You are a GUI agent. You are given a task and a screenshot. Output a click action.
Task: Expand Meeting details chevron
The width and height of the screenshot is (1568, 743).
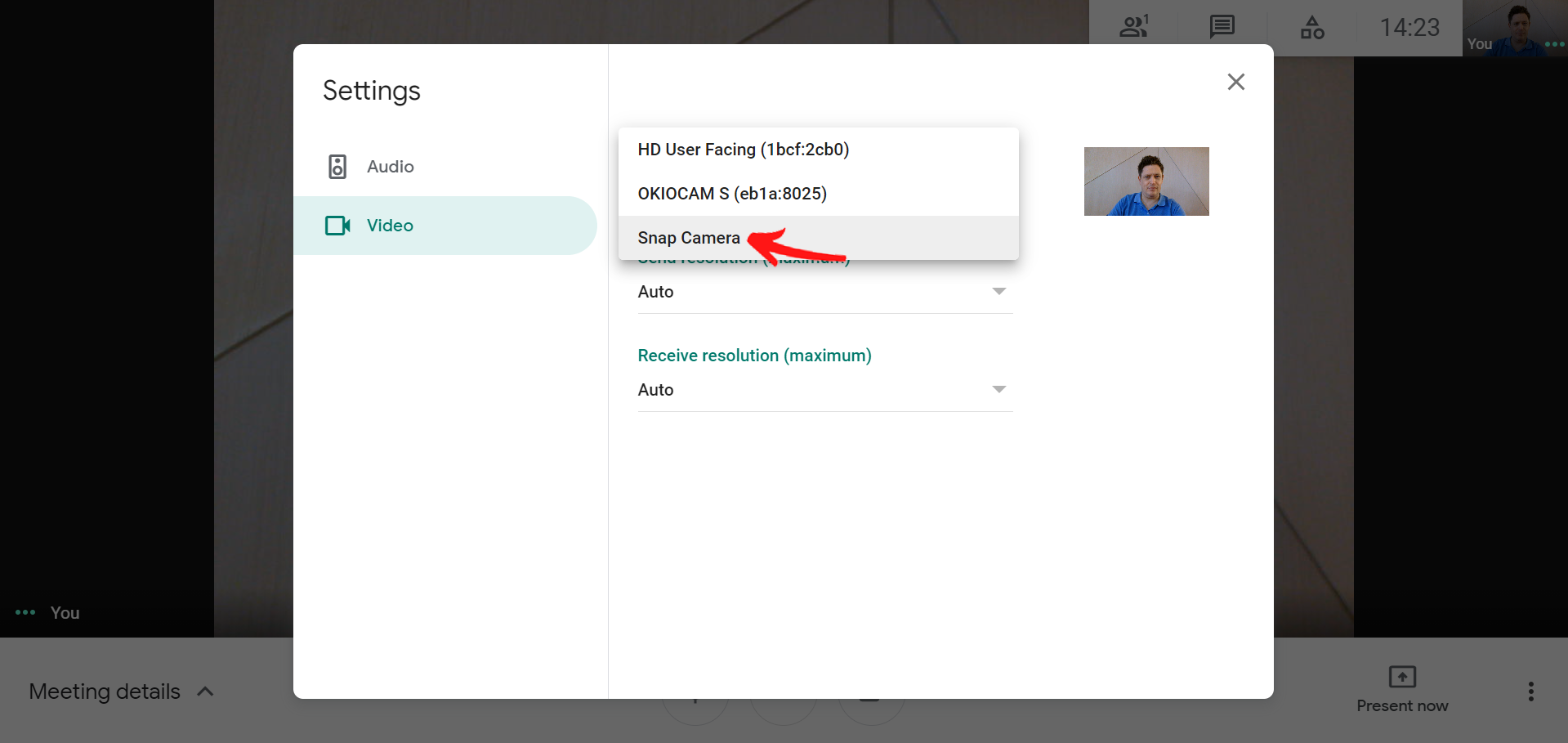pyautogui.click(x=206, y=692)
